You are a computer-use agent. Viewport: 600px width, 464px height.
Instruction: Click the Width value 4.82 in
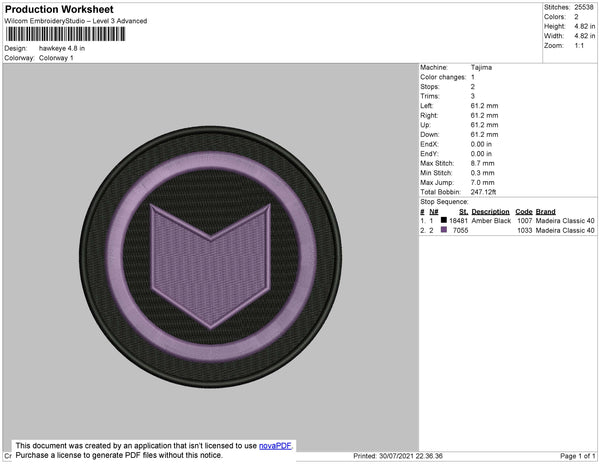tap(585, 36)
